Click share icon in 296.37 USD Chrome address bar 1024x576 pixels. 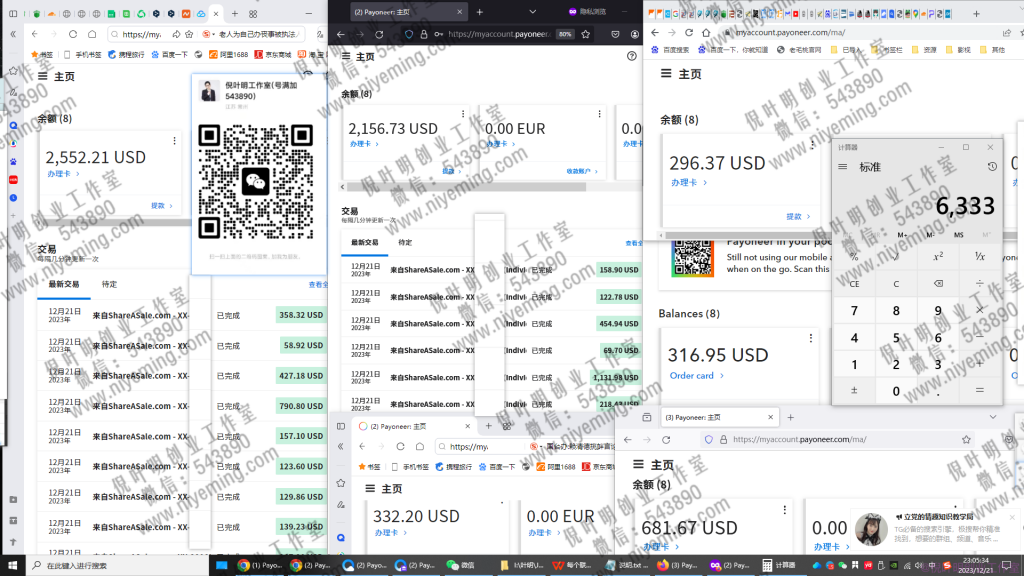pyautogui.click(x=1006, y=32)
